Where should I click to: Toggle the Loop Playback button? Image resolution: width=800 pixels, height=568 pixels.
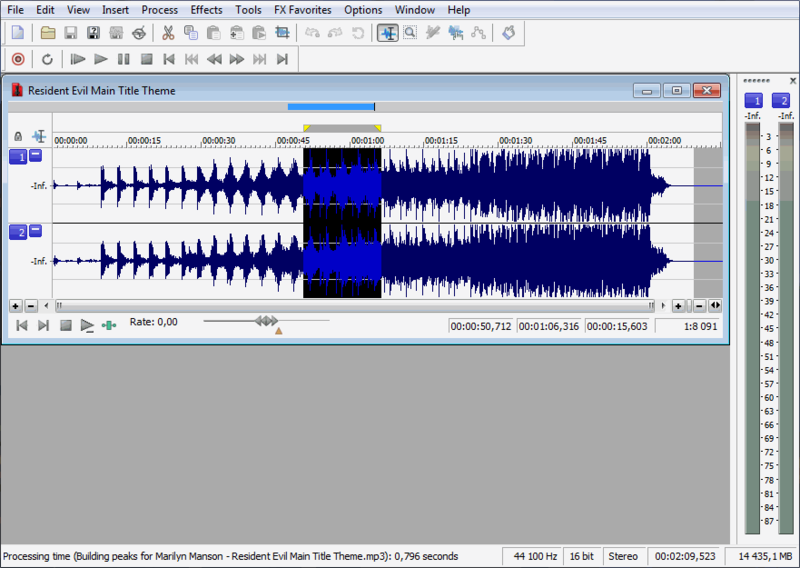47,59
